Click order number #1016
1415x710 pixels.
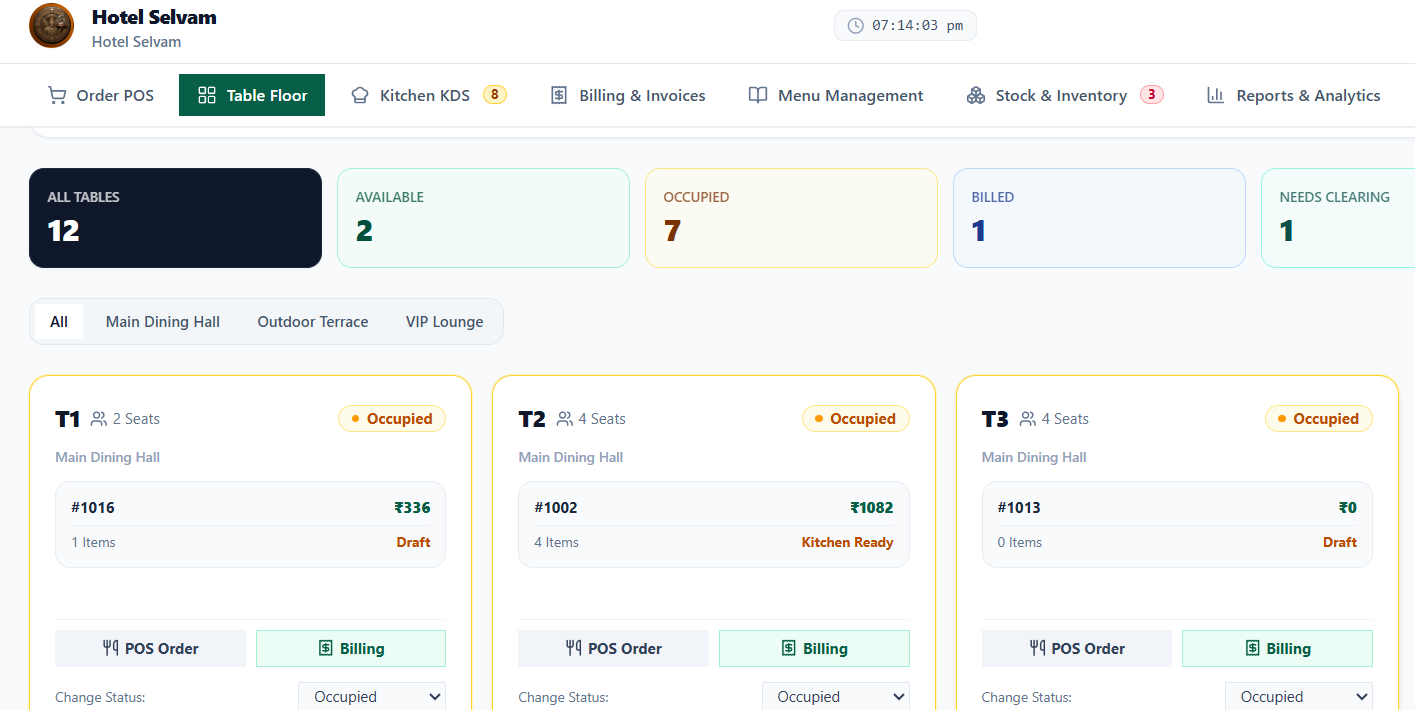coord(93,508)
